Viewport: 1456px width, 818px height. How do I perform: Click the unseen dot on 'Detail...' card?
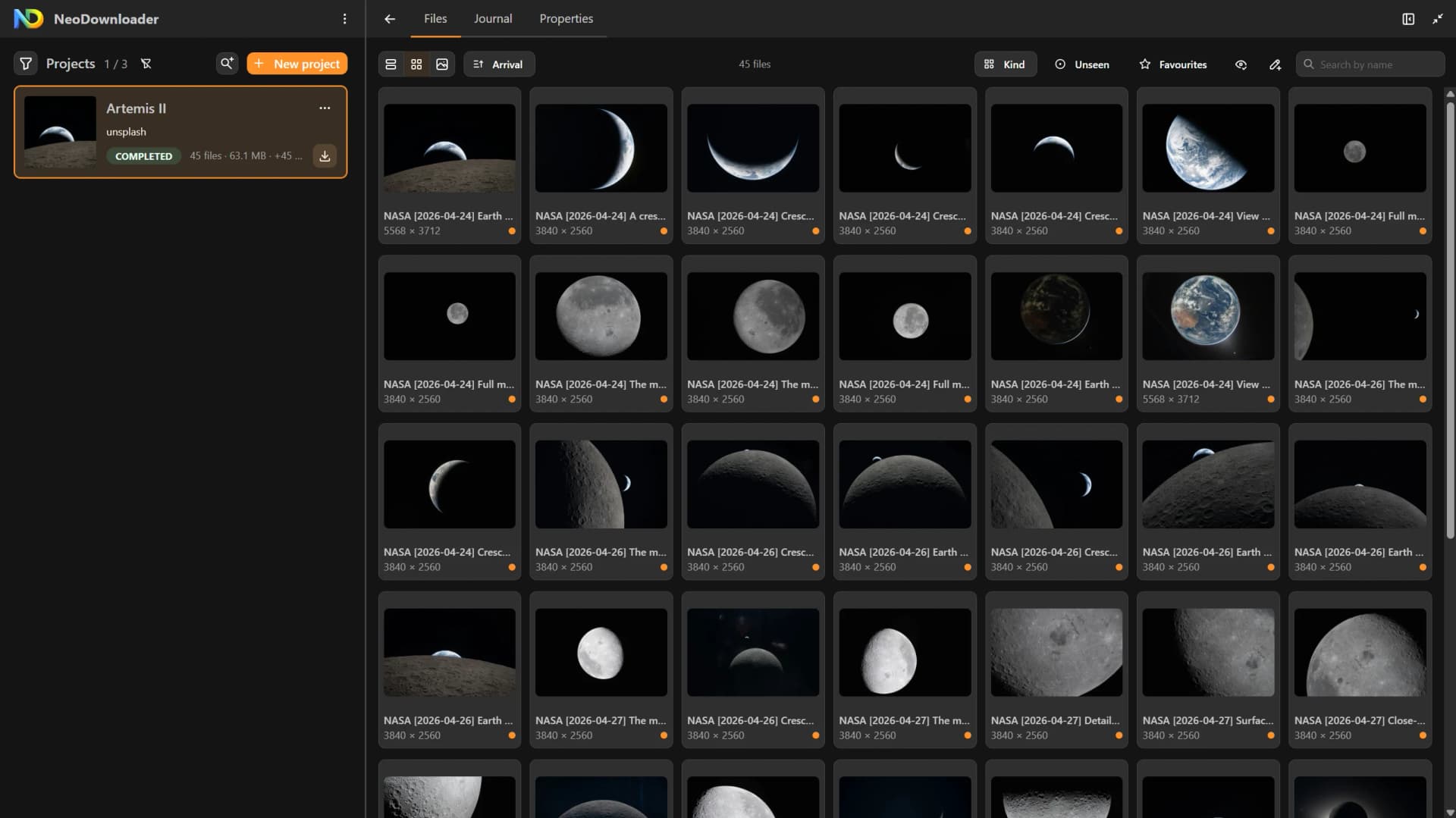coord(1119,735)
